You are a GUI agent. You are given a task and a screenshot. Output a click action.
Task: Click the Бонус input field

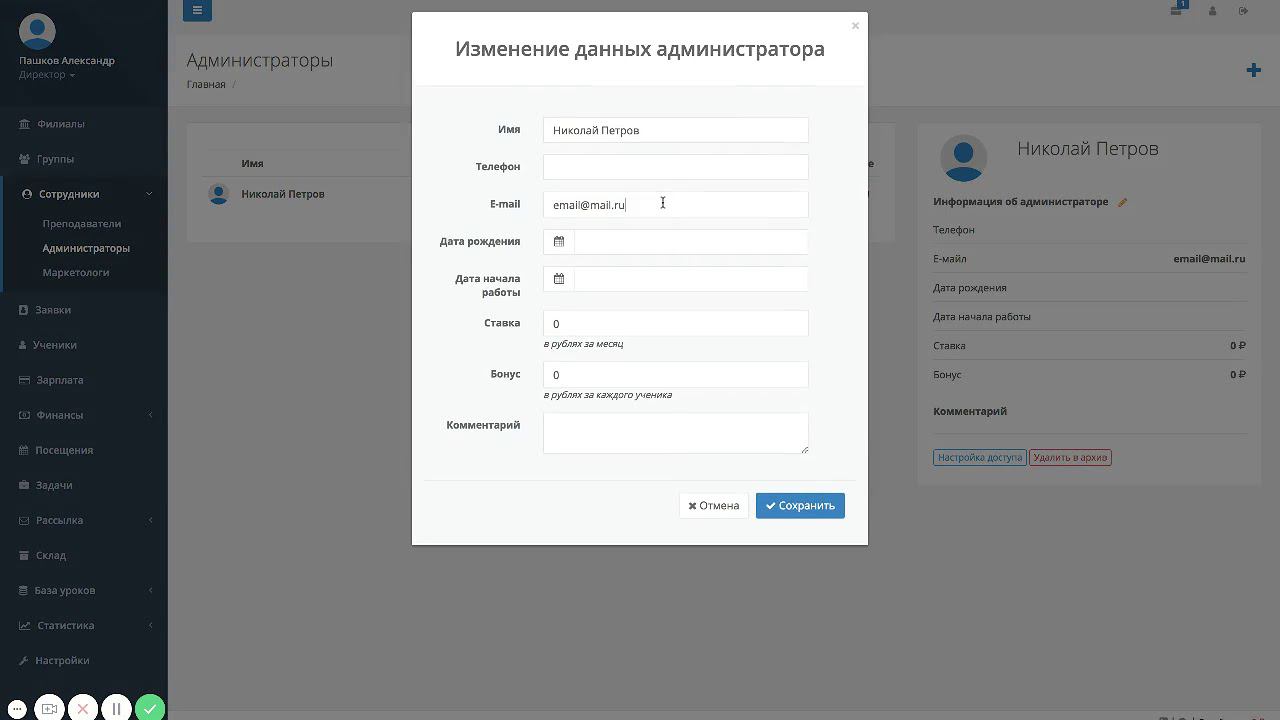tap(675, 374)
